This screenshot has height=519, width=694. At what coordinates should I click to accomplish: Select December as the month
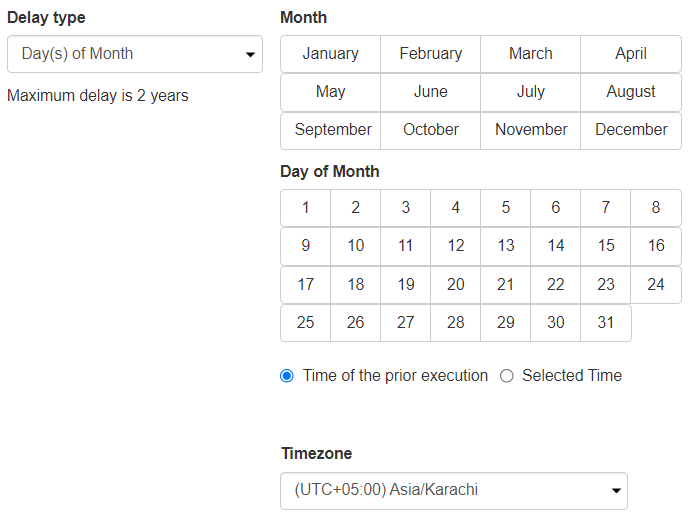point(631,130)
